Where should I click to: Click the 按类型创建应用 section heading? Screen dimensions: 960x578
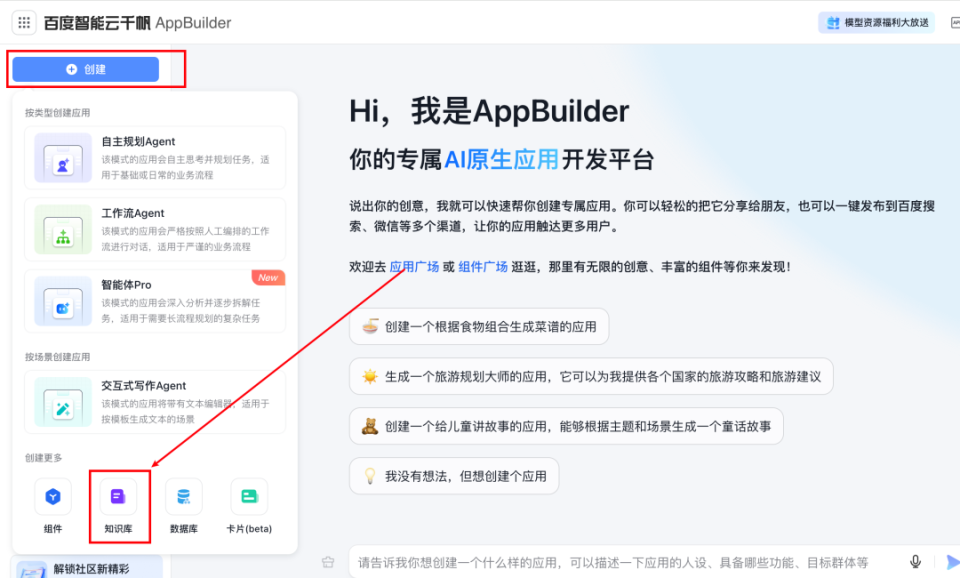pyautogui.click(x=58, y=113)
